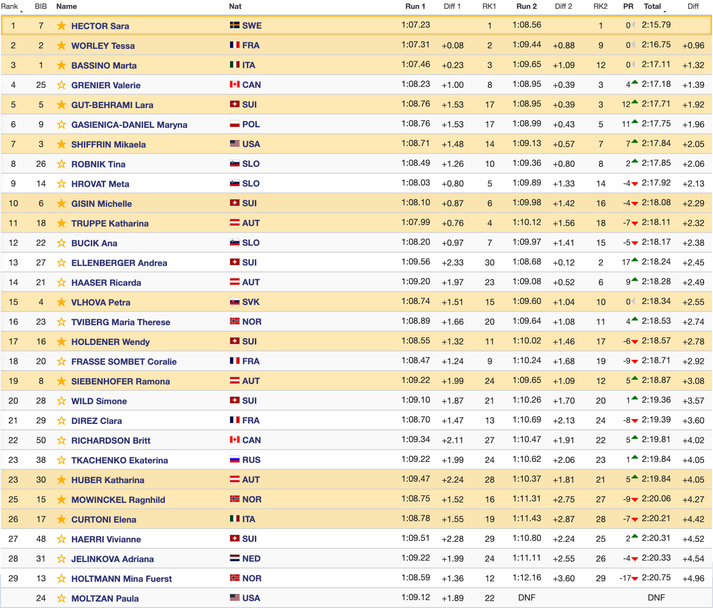Click the Russia flag for Tkachenko Ekaterina
This screenshot has width=713, height=608.
click(x=234, y=460)
